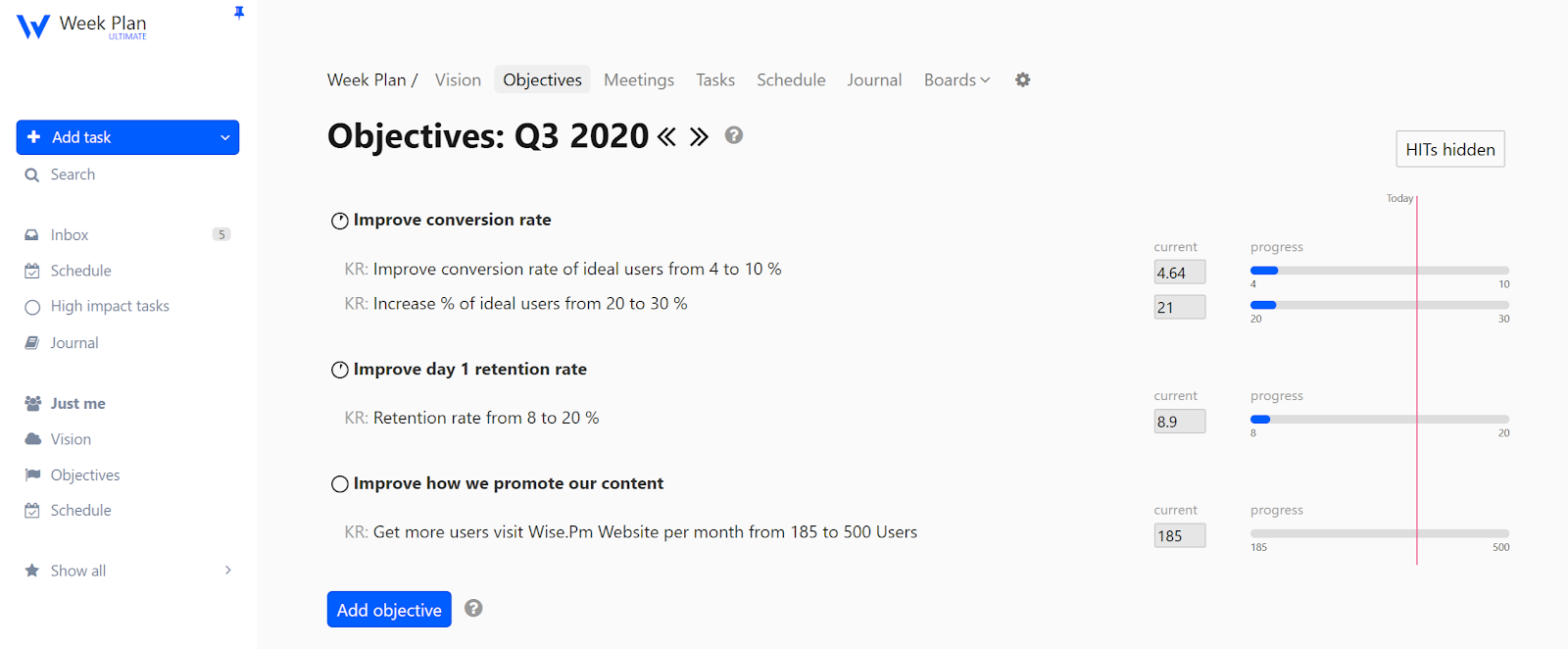The width and height of the screenshot is (1568, 649).
Task: Open the settings gear beside Boards
Action: point(1021,79)
